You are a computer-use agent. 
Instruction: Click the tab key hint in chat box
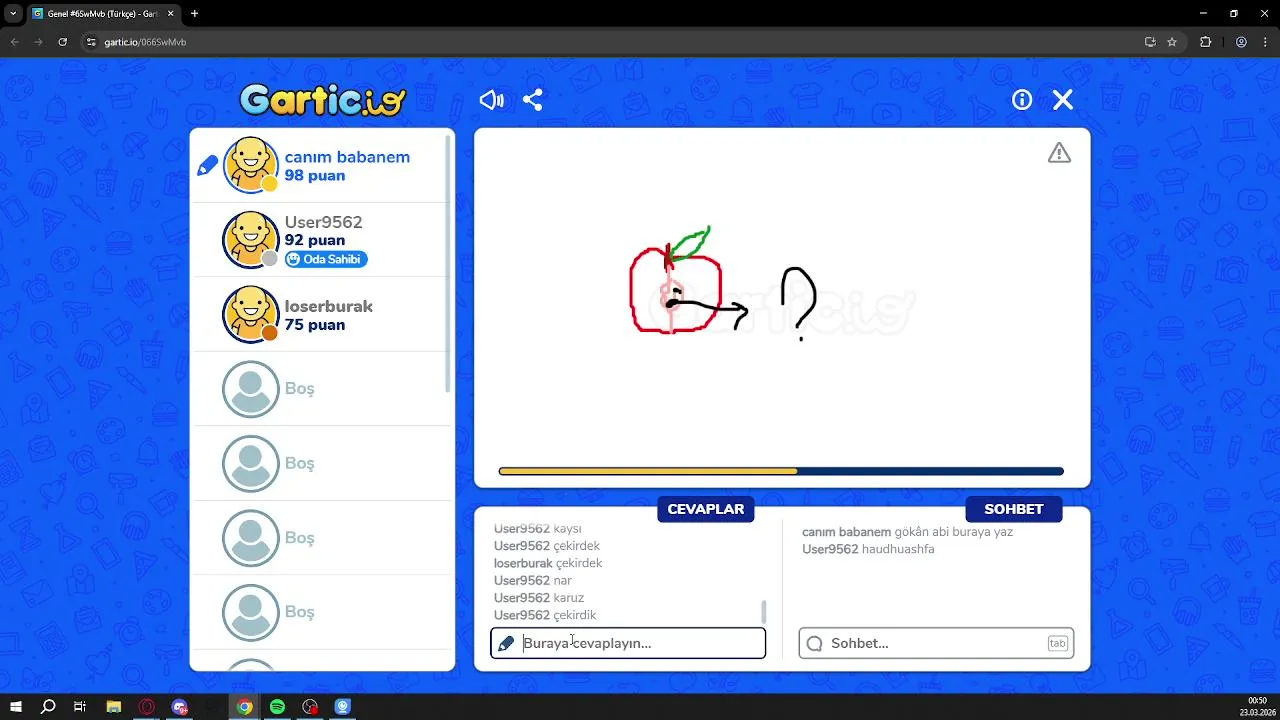pos(1057,643)
